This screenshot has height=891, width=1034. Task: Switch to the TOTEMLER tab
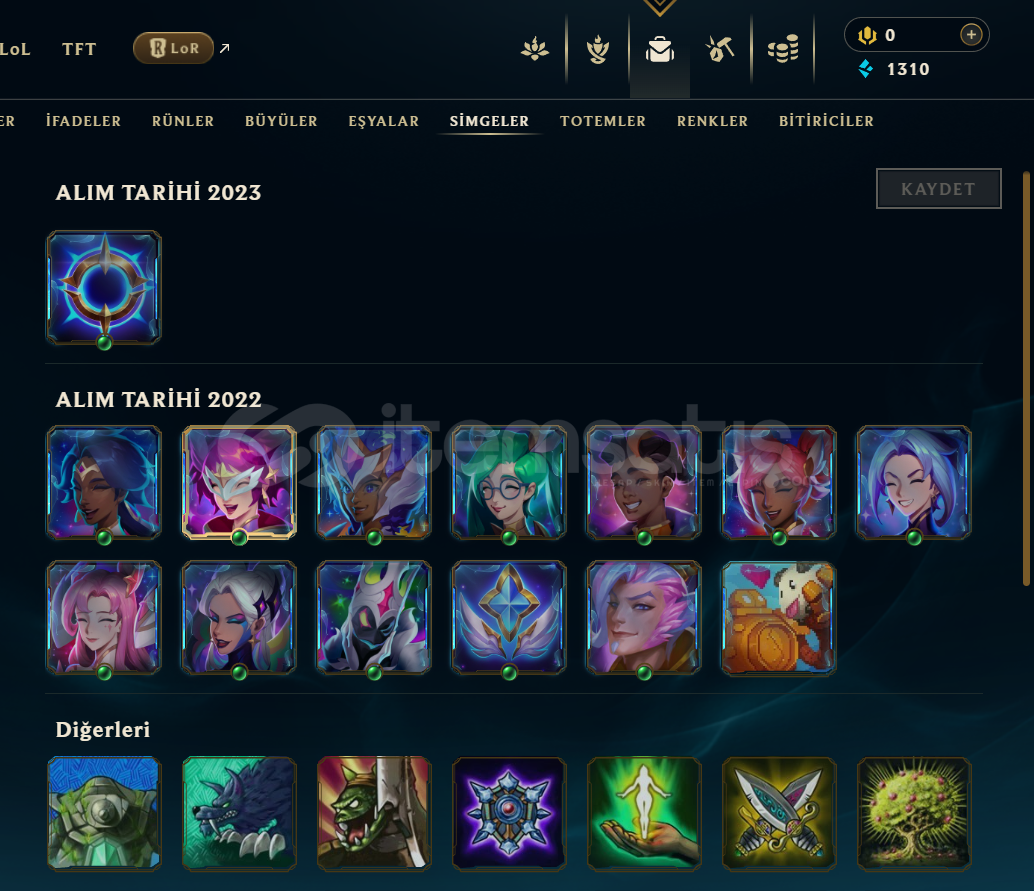point(603,121)
